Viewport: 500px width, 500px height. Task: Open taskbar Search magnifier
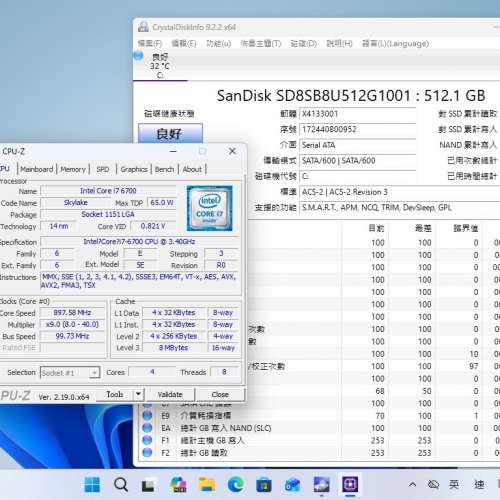click(x=121, y=484)
